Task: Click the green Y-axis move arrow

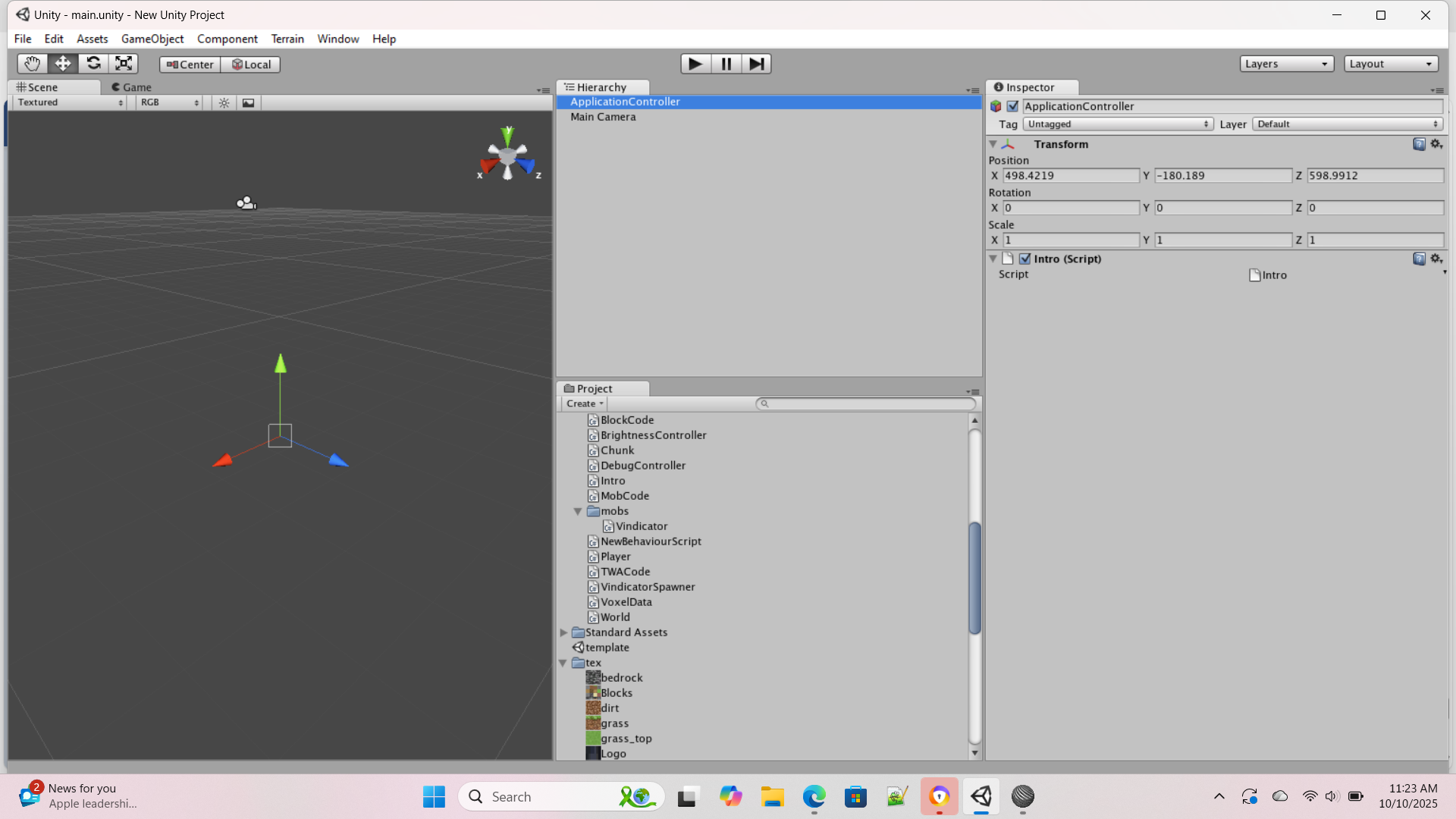Action: click(281, 364)
